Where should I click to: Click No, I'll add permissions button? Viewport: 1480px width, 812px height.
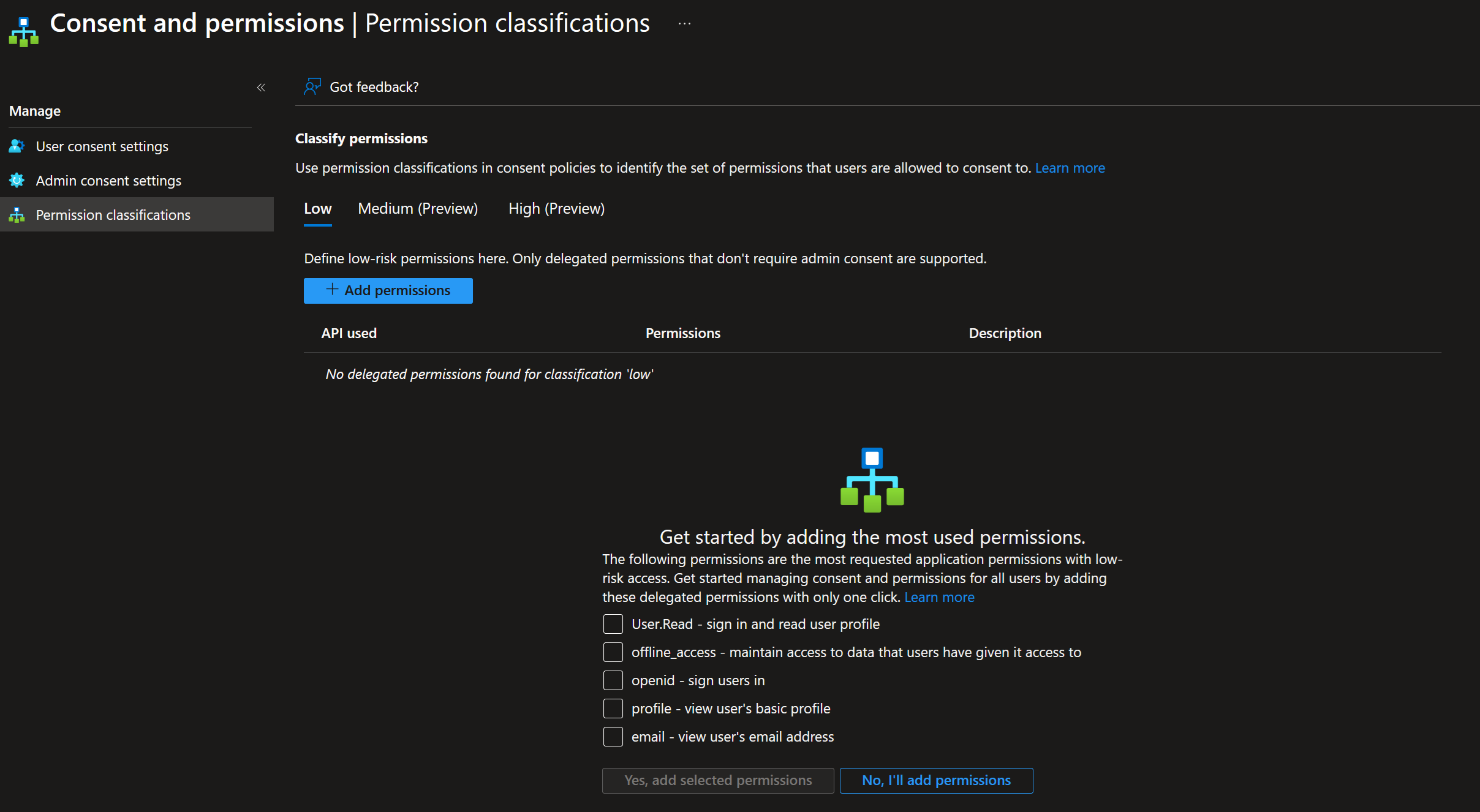(x=936, y=781)
